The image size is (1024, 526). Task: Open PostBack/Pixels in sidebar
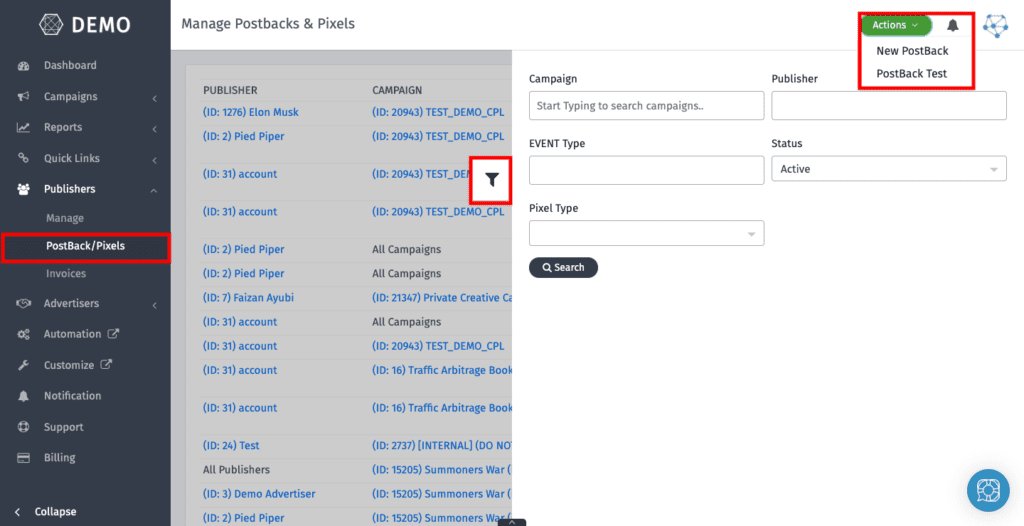click(85, 246)
